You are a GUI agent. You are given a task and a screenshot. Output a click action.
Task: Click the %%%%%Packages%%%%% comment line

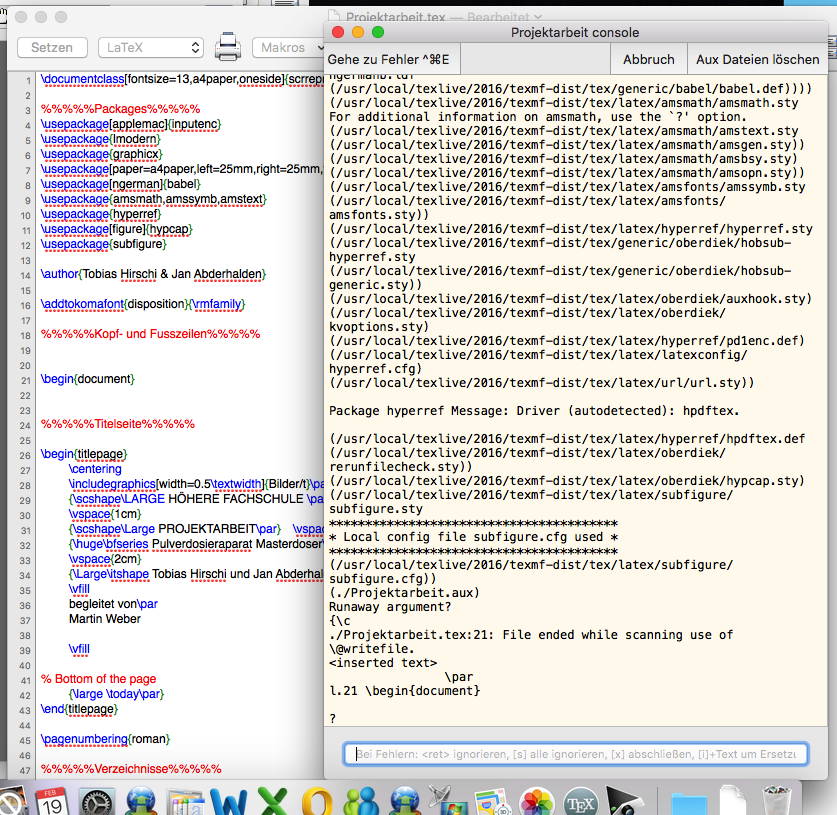(121, 109)
